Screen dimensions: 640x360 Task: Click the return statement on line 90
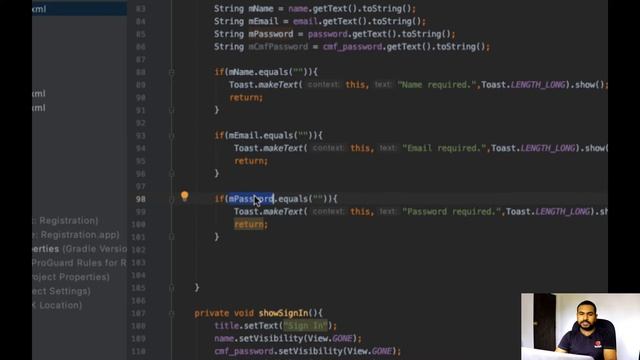pyautogui.click(x=246, y=97)
